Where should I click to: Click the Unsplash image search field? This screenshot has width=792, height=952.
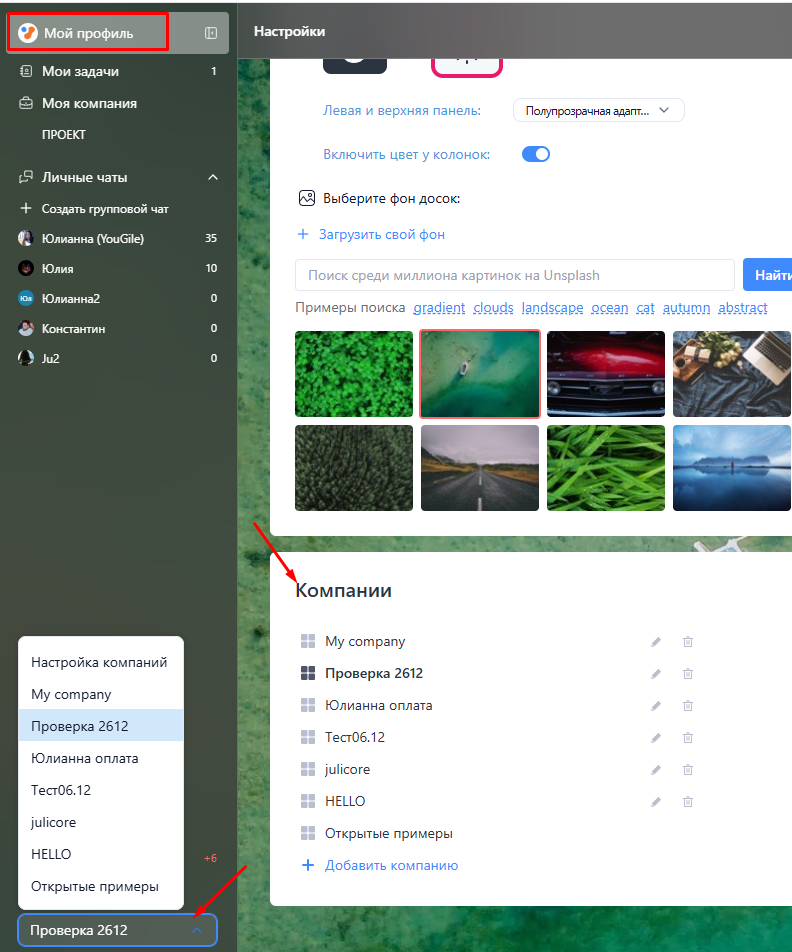514,275
